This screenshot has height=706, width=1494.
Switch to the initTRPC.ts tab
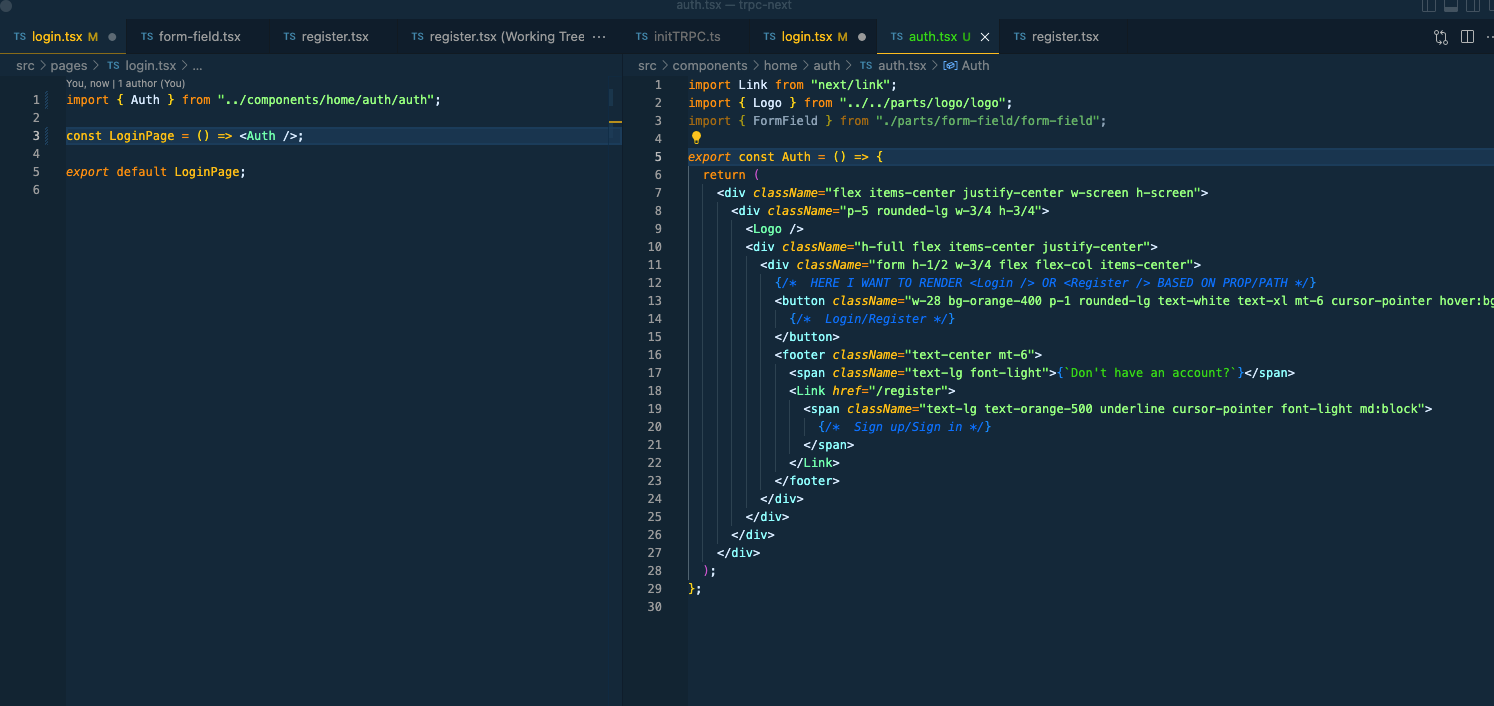tap(686, 37)
